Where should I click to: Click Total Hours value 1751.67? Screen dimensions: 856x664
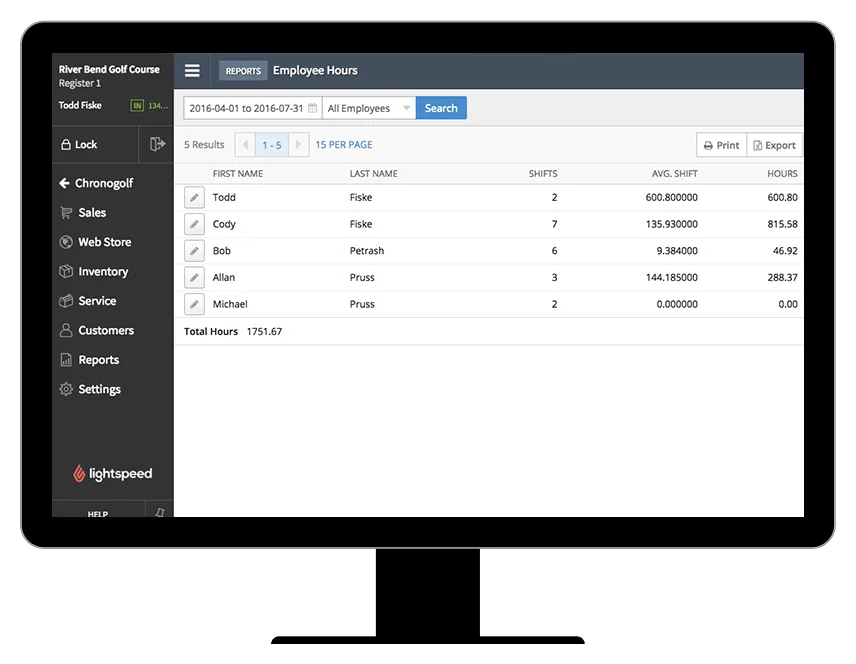pyautogui.click(x=264, y=331)
